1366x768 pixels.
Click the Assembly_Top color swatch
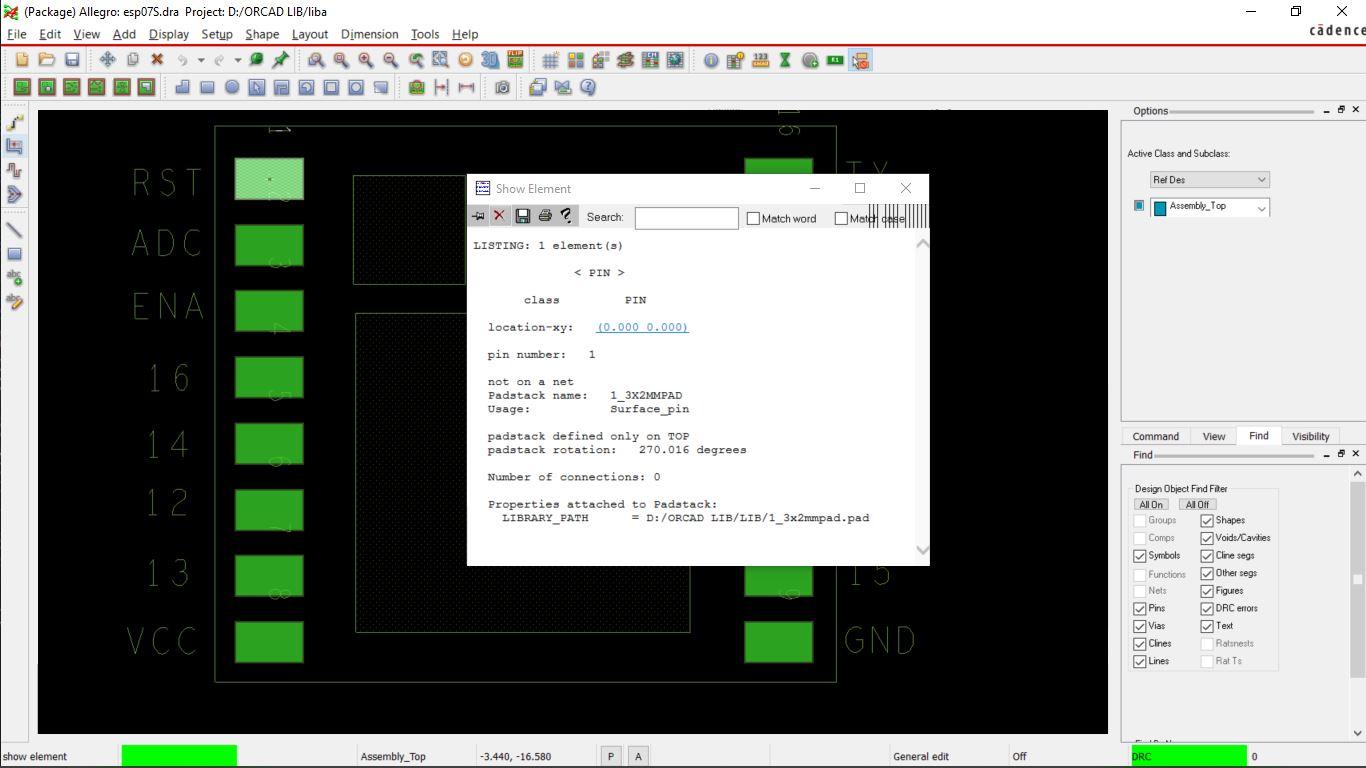click(x=1160, y=208)
